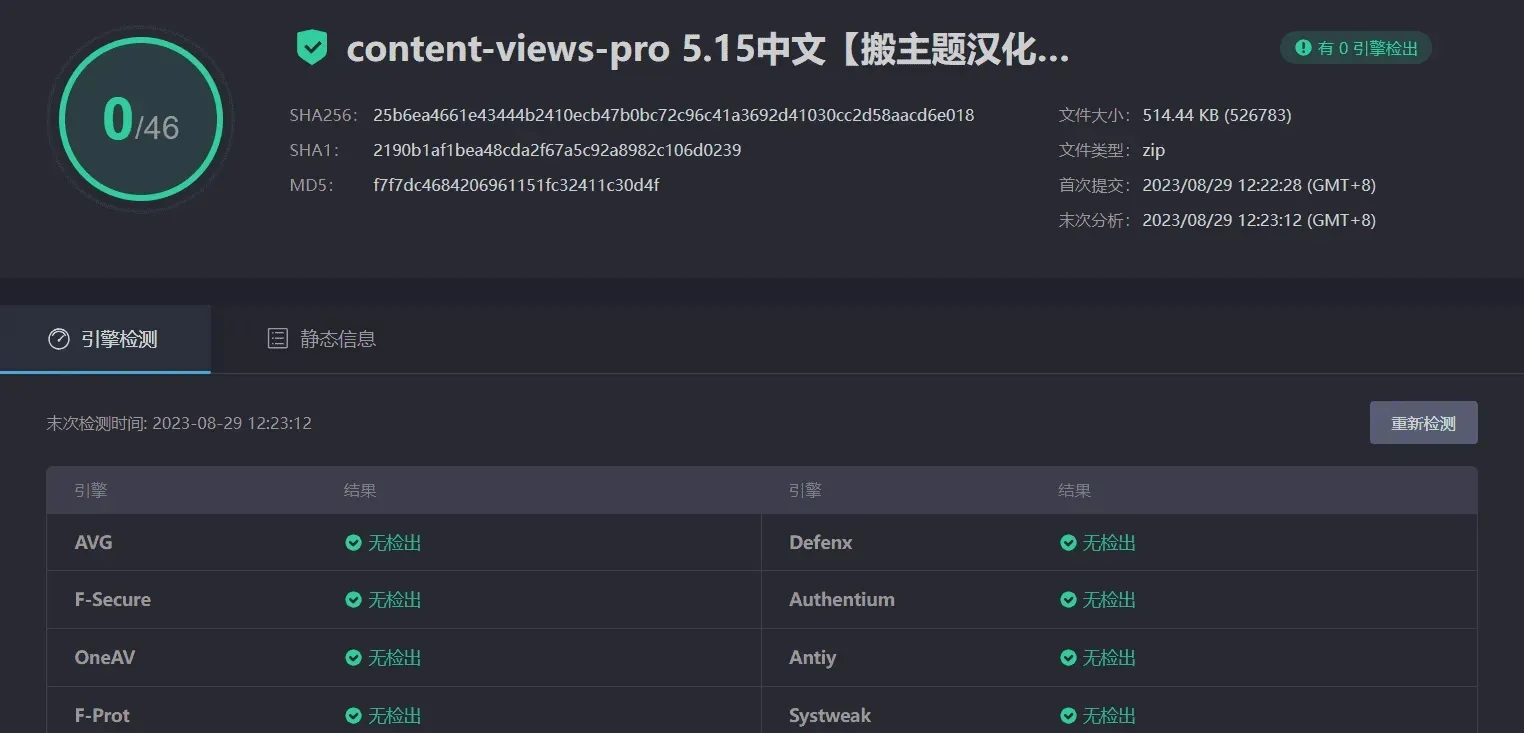Click the 首次提交 timestamp 12:22:28
The image size is (1524, 733).
tap(1259, 185)
